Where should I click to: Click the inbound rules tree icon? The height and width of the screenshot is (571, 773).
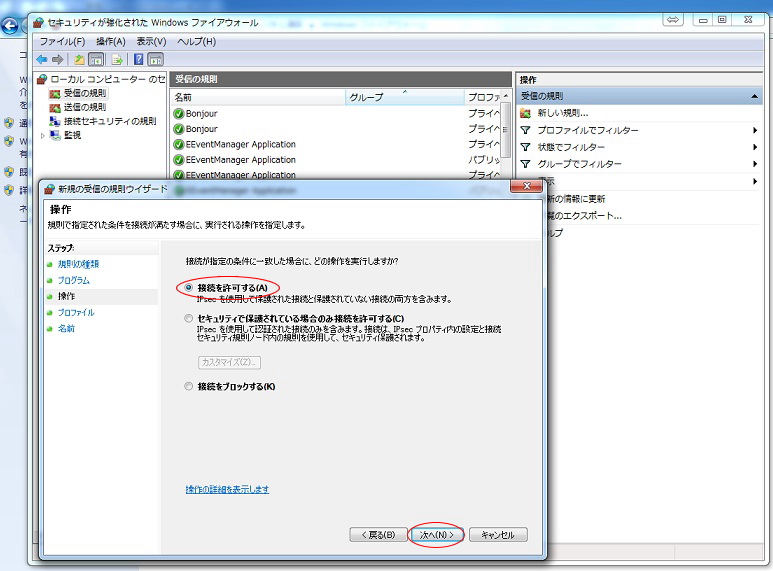[55, 93]
